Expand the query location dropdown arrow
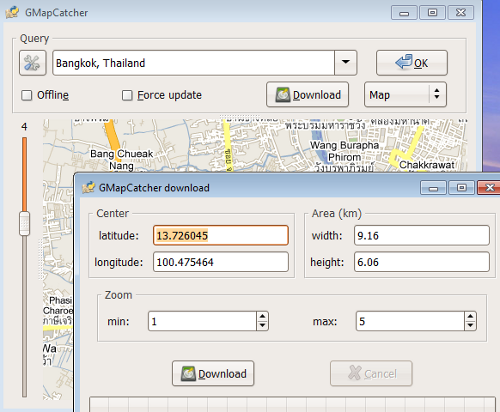Viewport: 500px width, 412px height. click(x=346, y=63)
